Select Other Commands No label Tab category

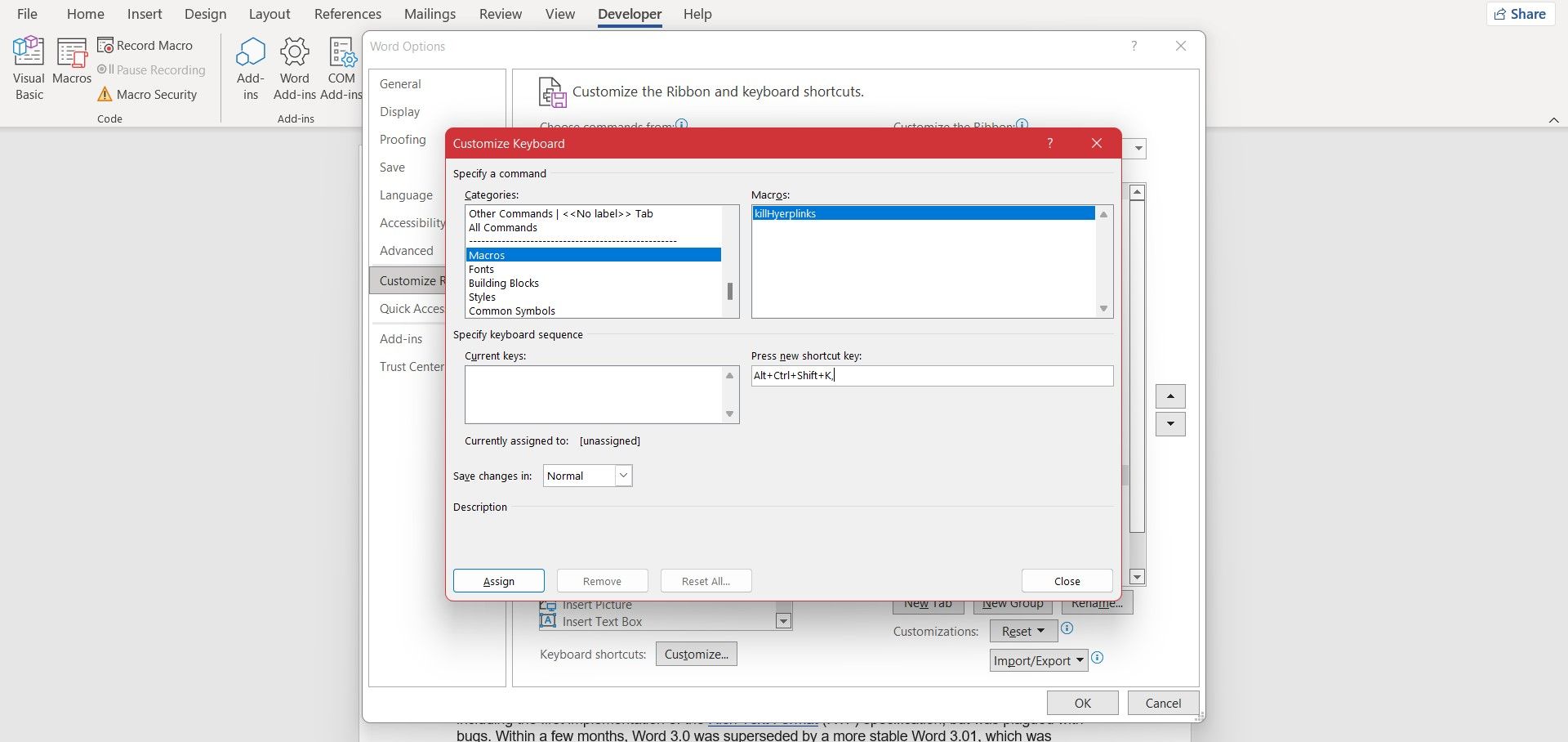(594, 213)
